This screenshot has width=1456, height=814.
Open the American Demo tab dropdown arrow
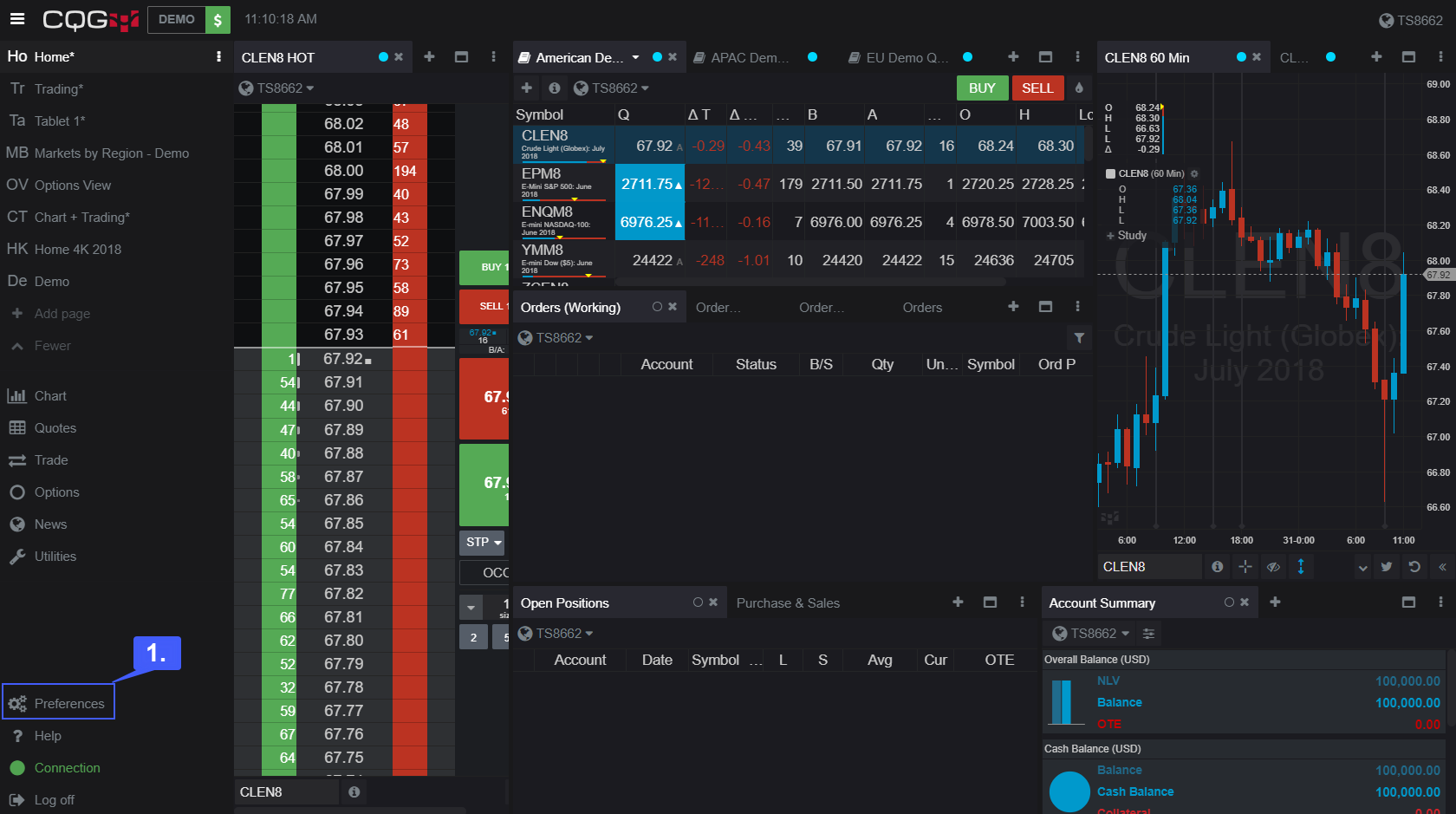click(635, 57)
